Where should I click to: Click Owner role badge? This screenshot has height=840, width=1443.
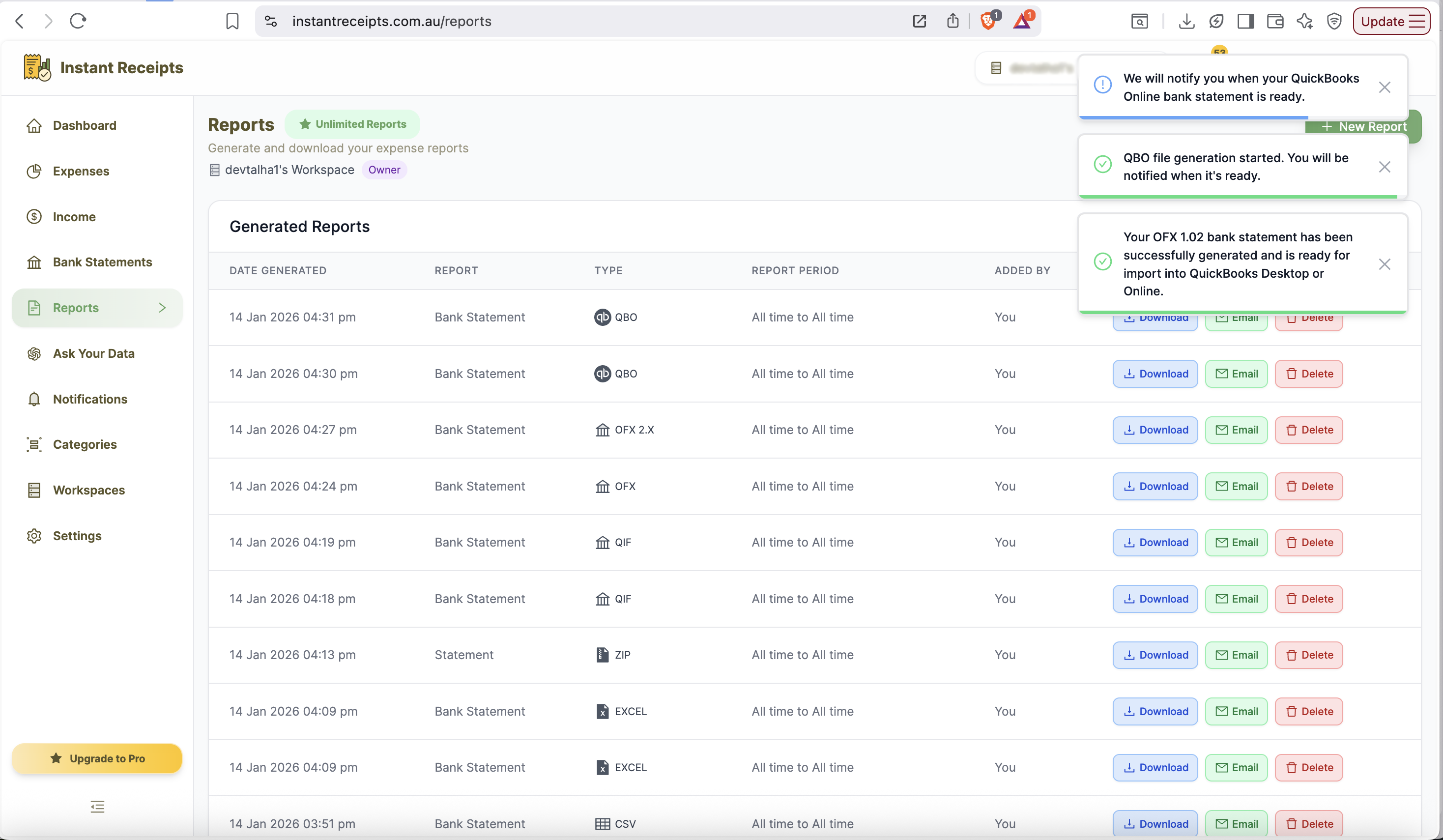pyautogui.click(x=384, y=170)
